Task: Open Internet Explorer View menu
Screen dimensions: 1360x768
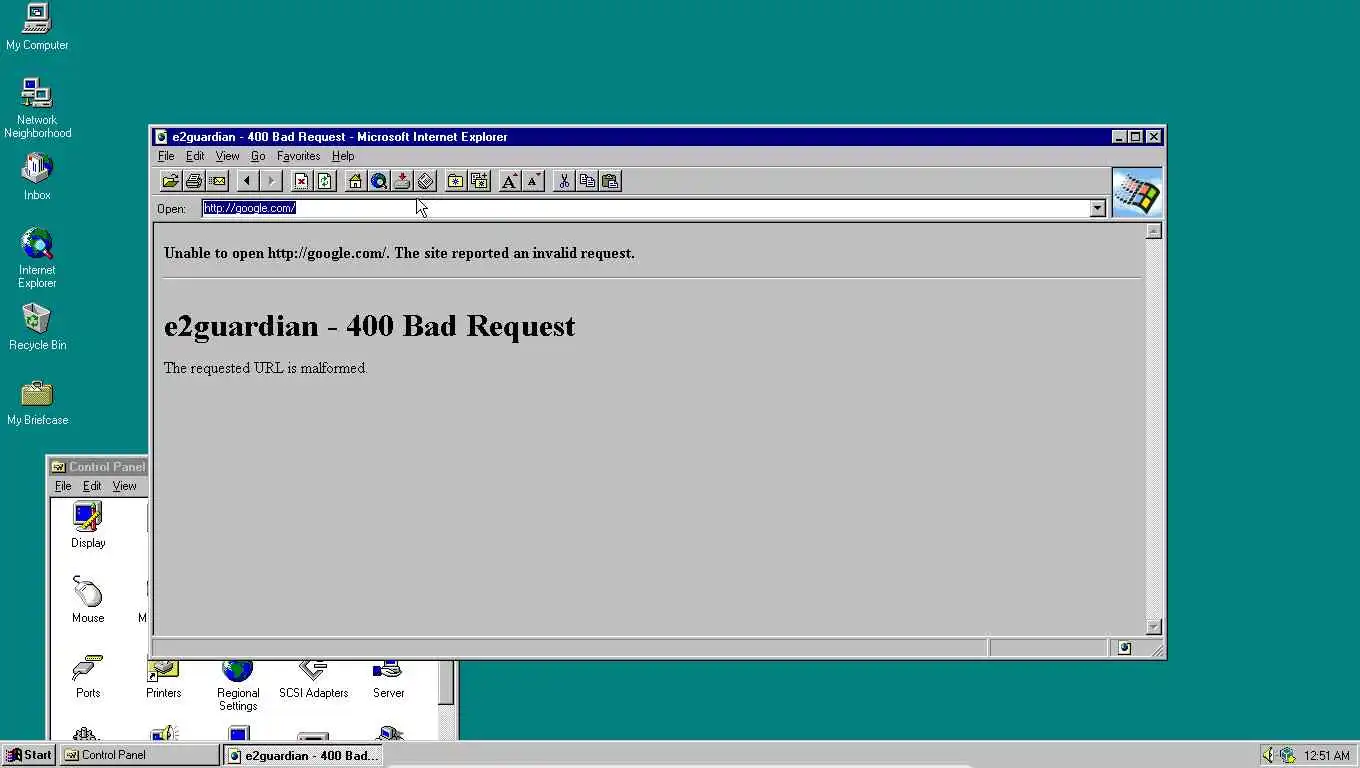Action: (x=227, y=156)
